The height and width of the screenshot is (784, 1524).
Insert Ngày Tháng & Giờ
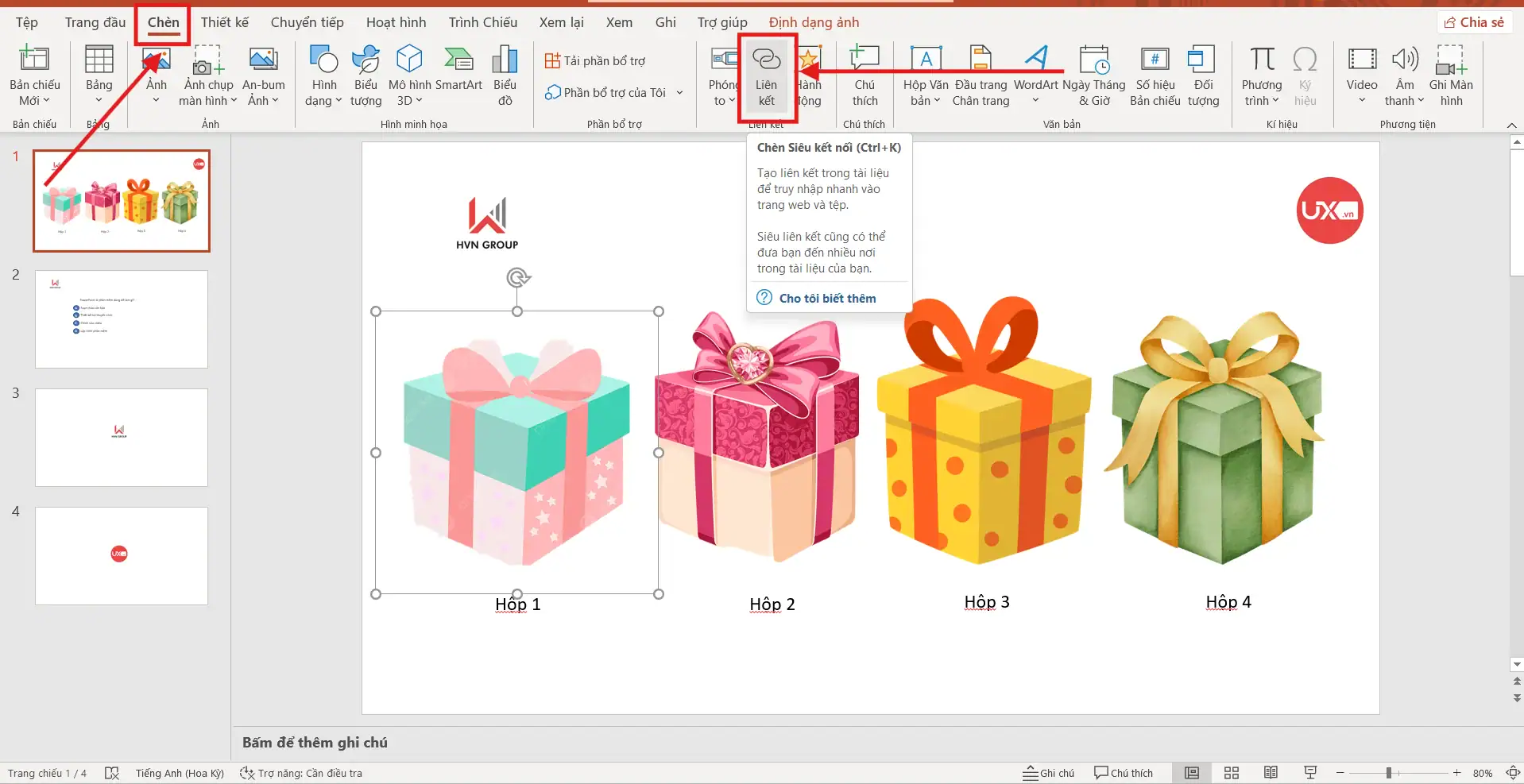pyautogui.click(x=1093, y=76)
